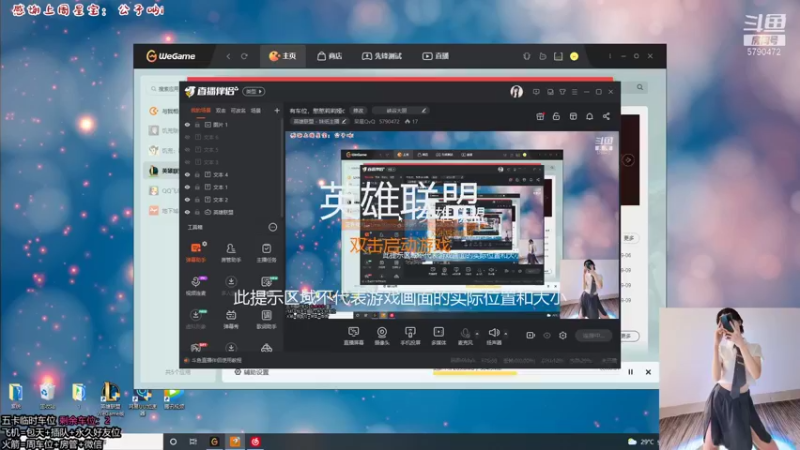Image resolution: width=800 pixels, height=450 pixels.
Task: Toggle preview eye icon in bottom bar
Action: coord(547,335)
